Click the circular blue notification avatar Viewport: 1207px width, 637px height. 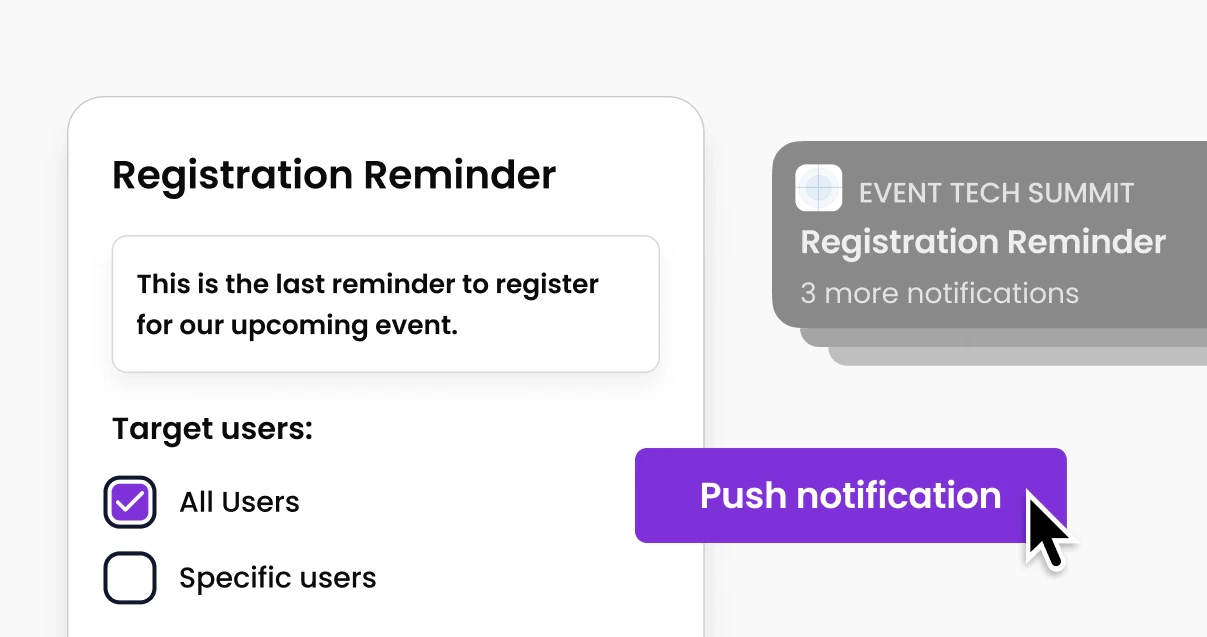[819, 188]
